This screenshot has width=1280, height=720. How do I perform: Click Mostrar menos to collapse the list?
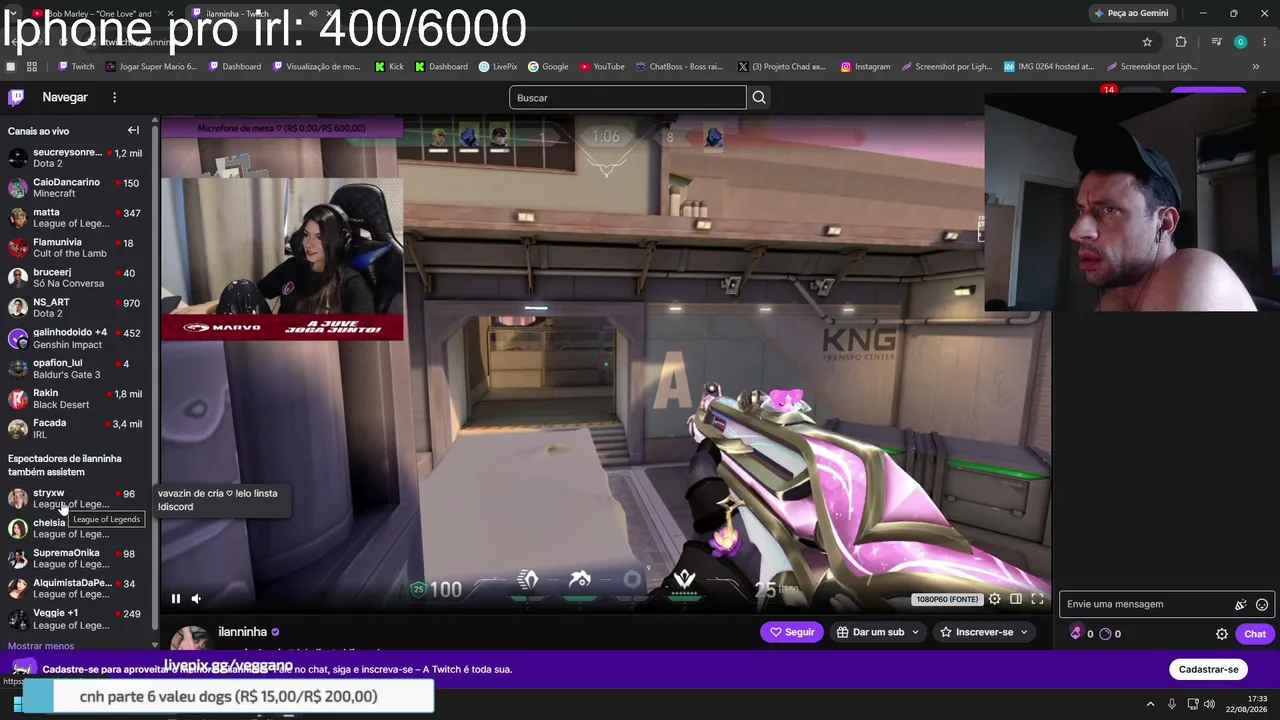[x=41, y=646]
